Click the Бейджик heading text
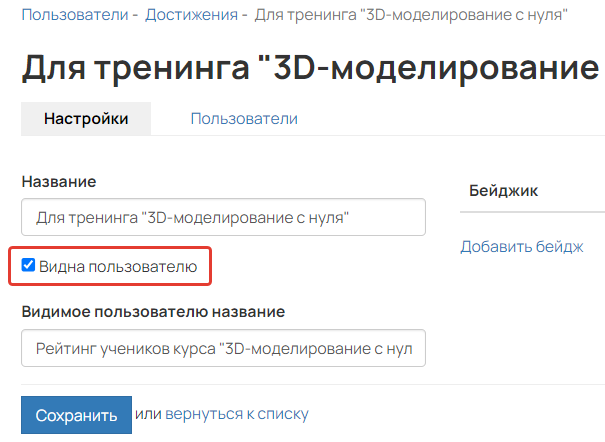This screenshot has width=605, height=442. [503, 191]
